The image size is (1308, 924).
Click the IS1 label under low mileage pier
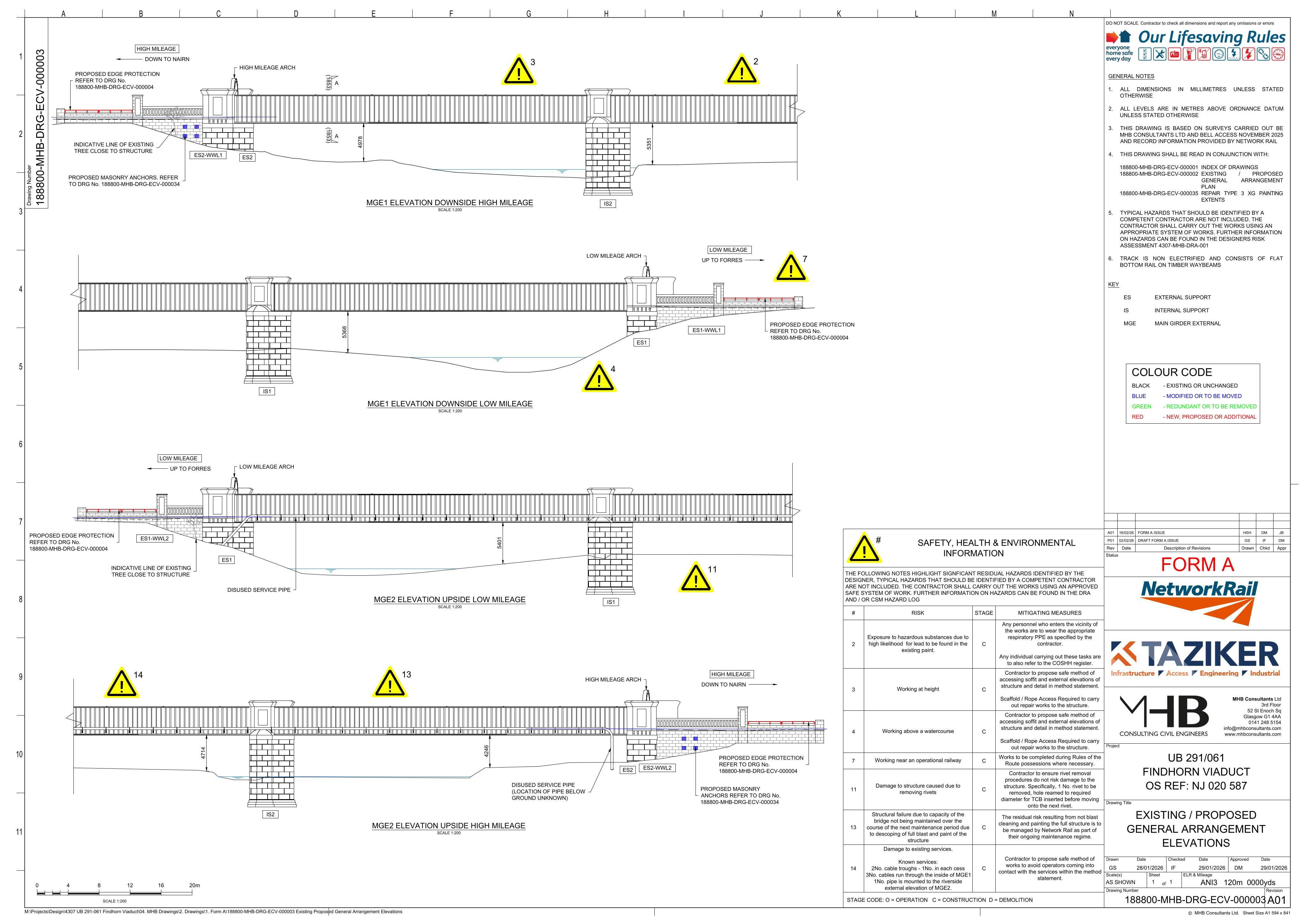point(267,391)
